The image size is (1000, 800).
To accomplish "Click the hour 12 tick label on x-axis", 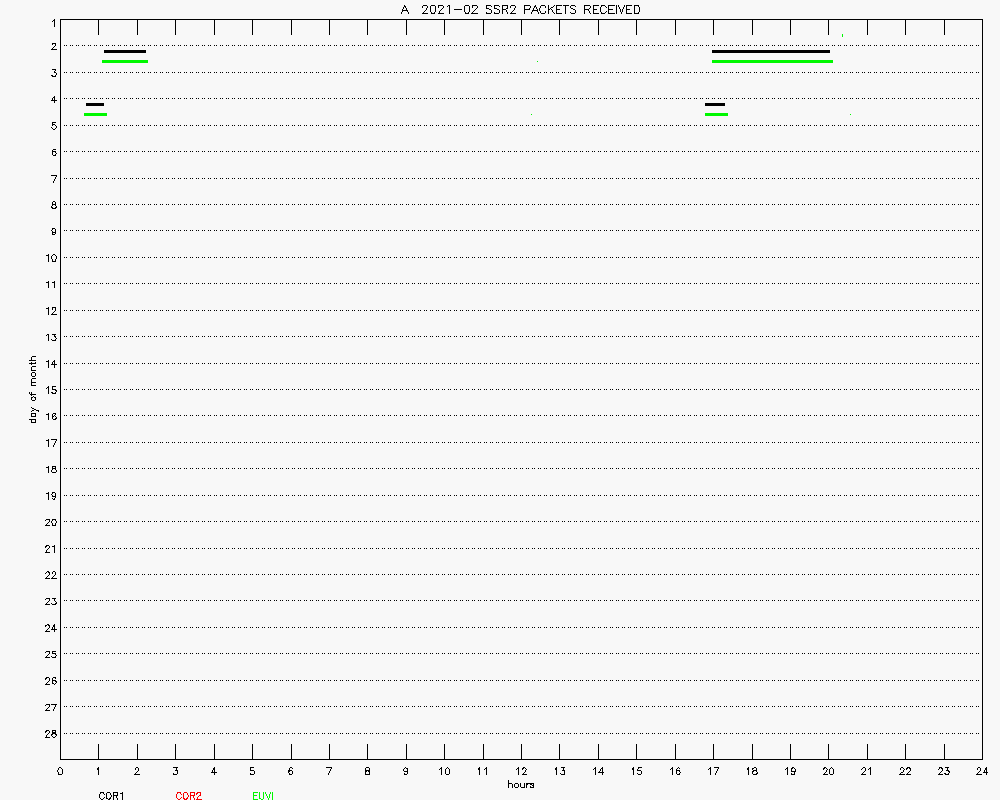I will click(521, 771).
